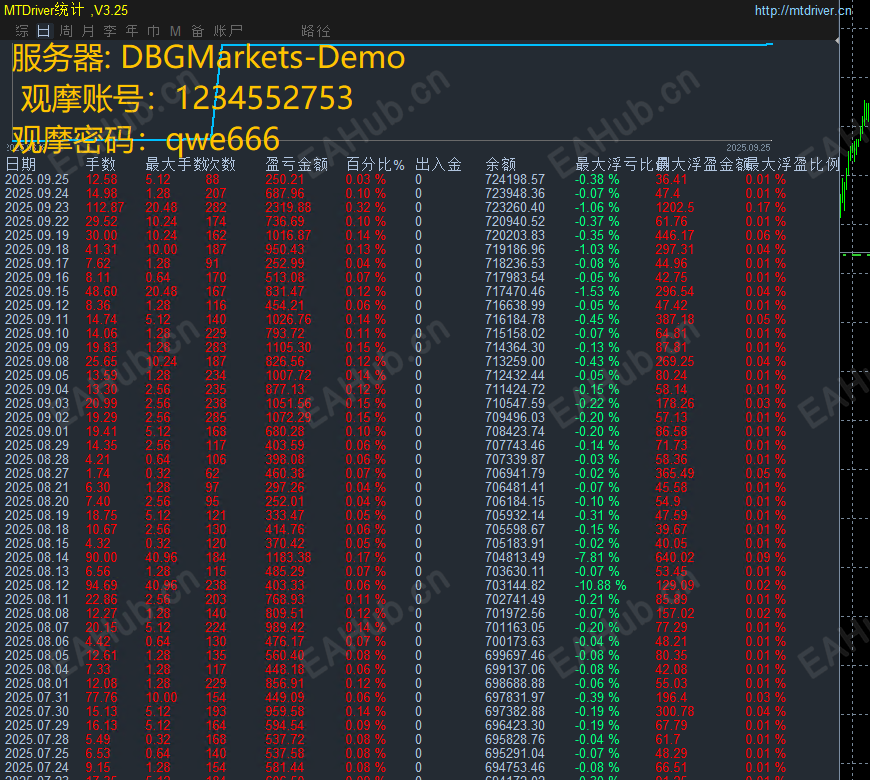
Task: Click lots value 90.00
Action: point(102,558)
